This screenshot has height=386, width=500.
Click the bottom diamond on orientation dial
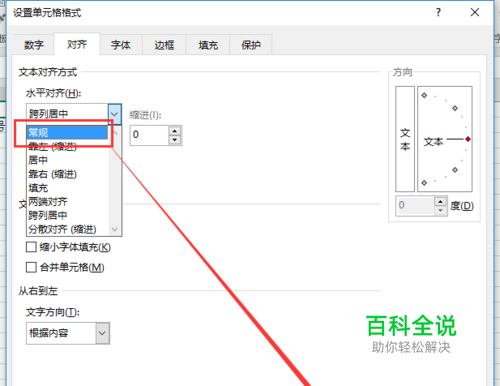[x=424, y=183]
